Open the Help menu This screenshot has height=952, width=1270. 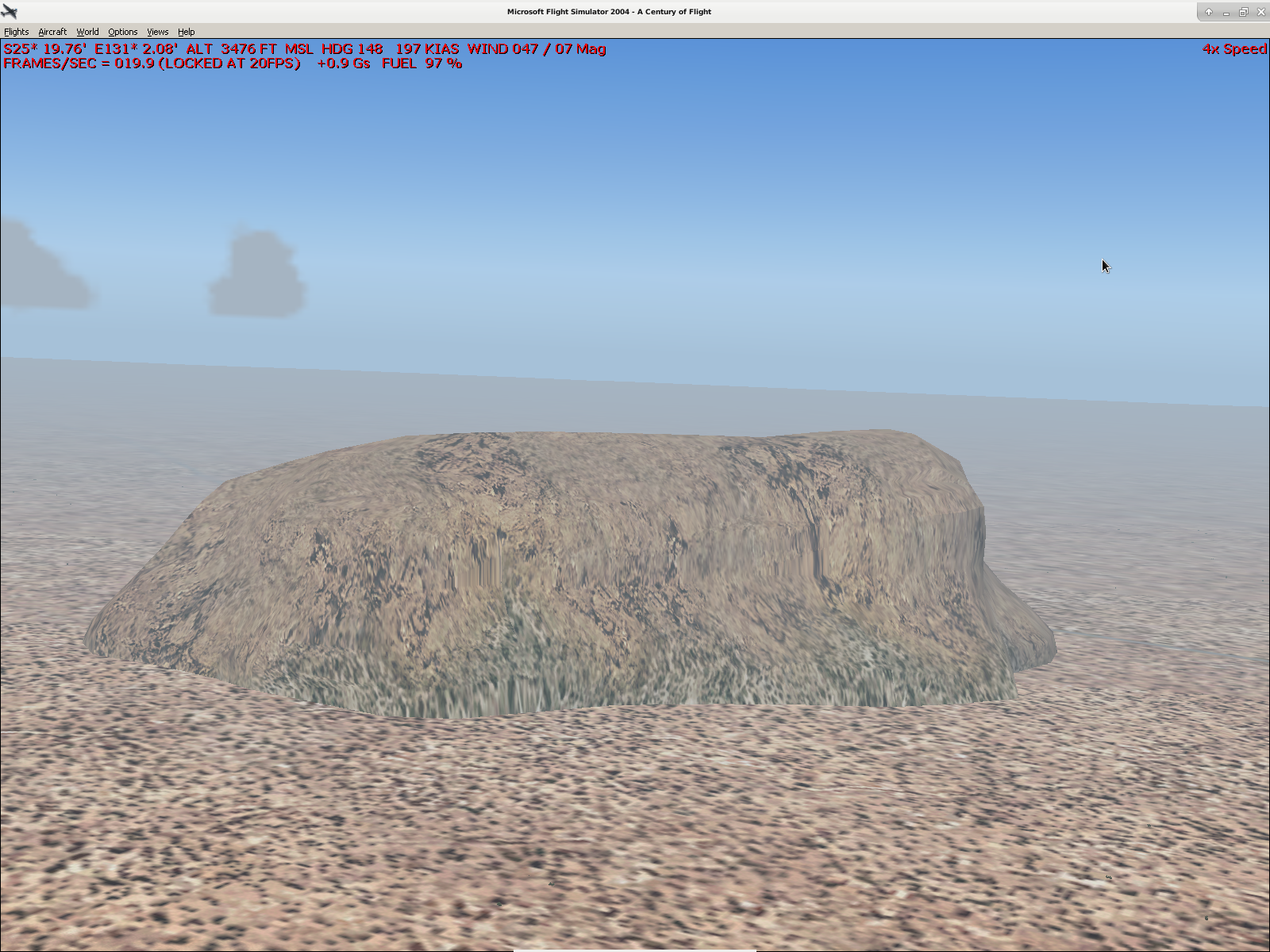pyautogui.click(x=186, y=32)
